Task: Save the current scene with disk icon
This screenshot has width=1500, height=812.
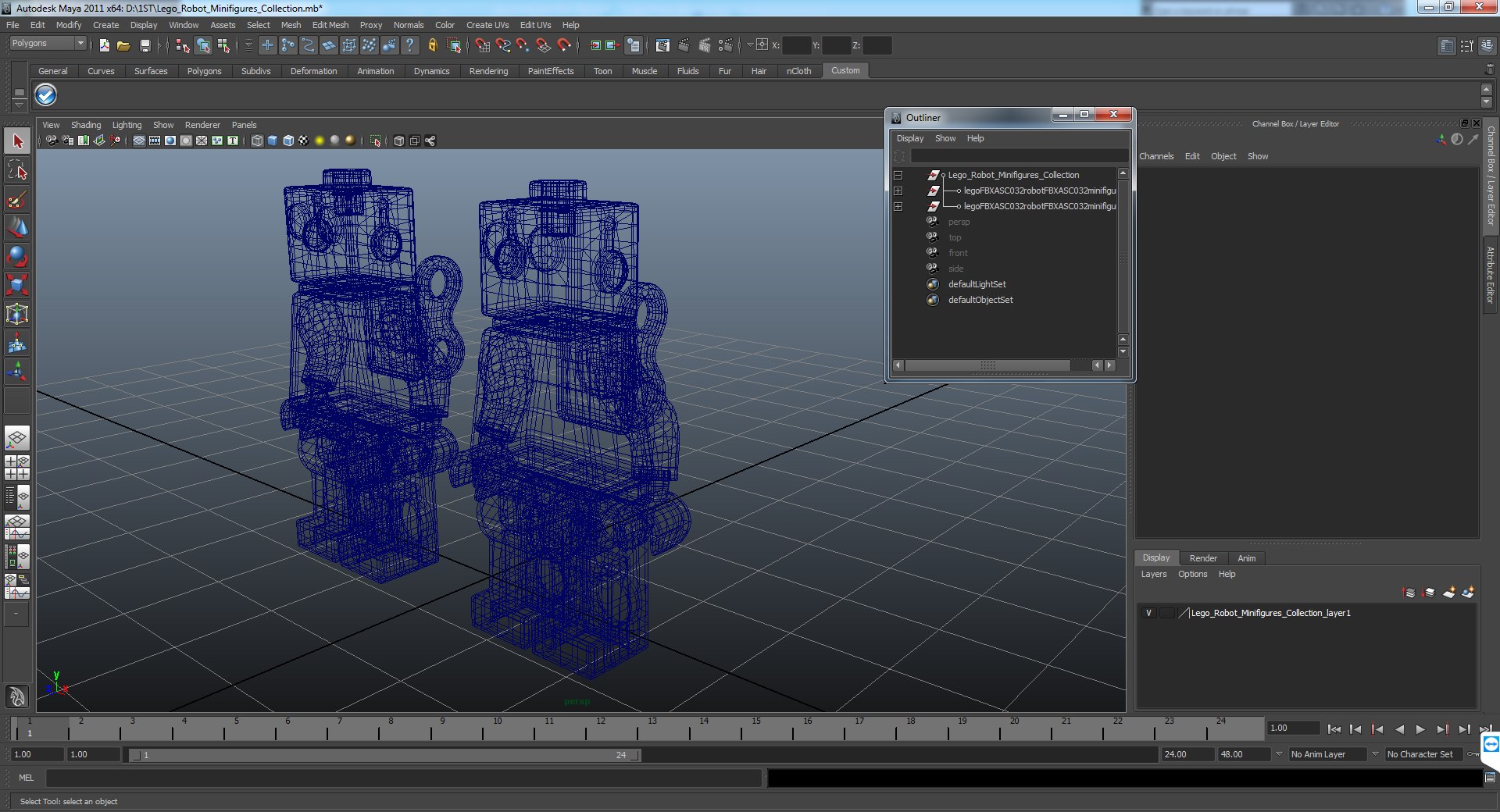Action: 145,45
